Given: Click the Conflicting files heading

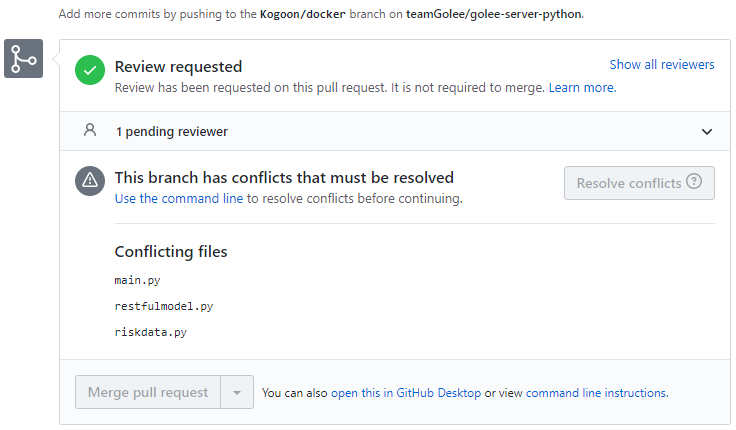Looking at the screenshot, I should 171,252.
